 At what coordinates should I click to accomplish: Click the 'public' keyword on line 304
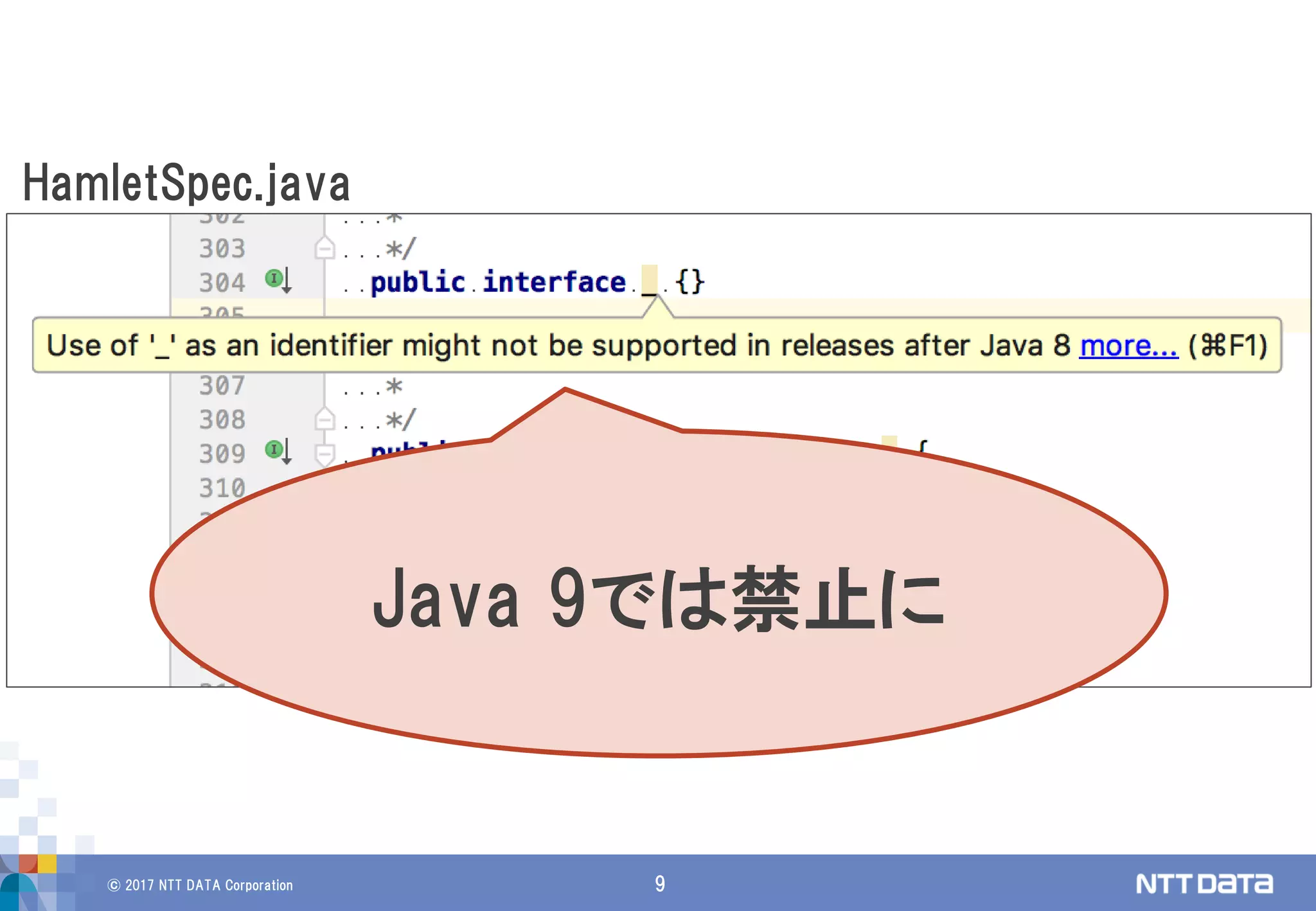[x=418, y=282]
